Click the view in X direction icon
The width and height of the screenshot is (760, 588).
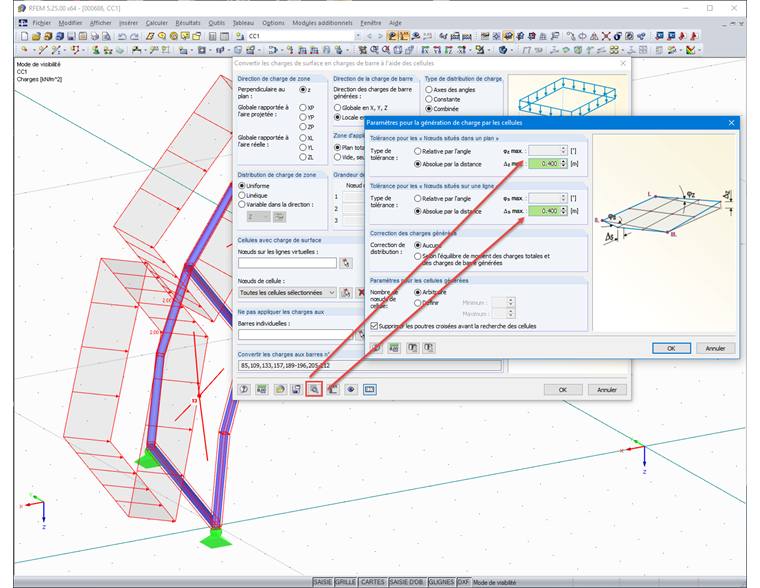425,49
